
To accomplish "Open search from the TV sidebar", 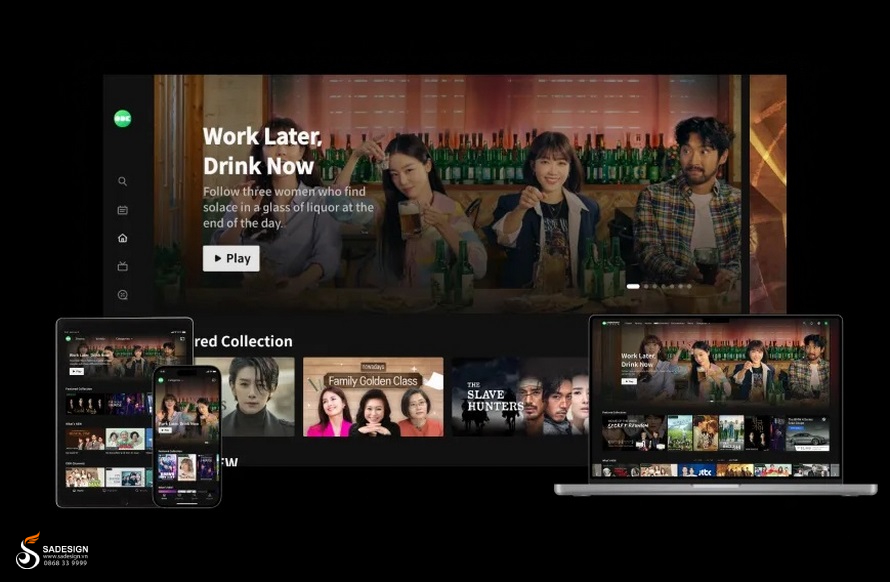I will [123, 181].
